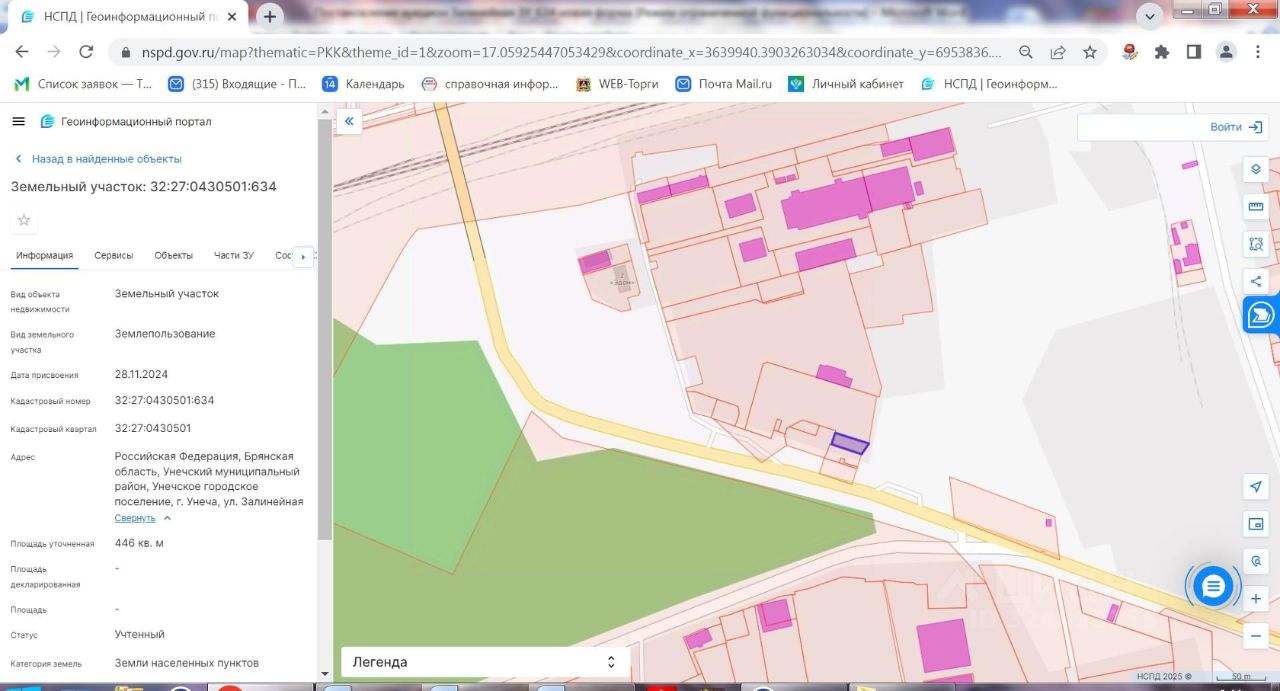Select the ruler measurement tool
Image resolution: width=1280 pixels, height=691 pixels.
click(x=1256, y=206)
